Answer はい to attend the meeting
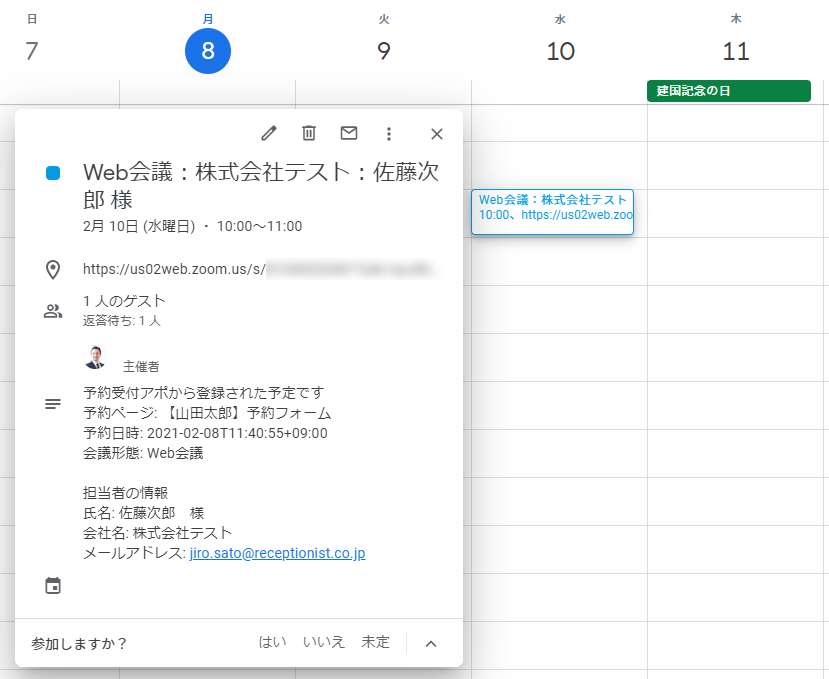This screenshot has width=829, height=679. tap(272, 643)
